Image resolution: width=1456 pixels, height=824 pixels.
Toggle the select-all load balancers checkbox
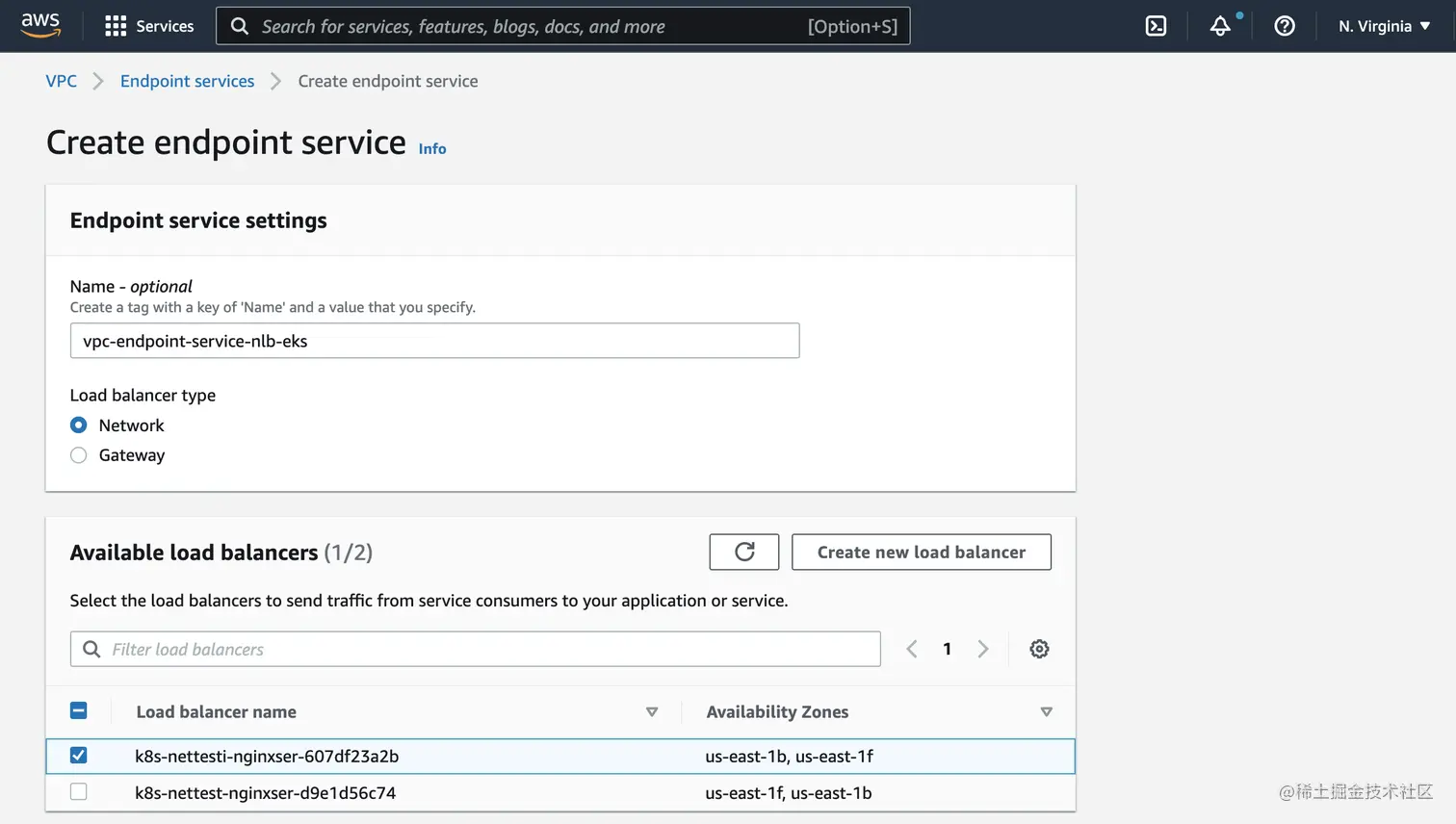(79, 711)
